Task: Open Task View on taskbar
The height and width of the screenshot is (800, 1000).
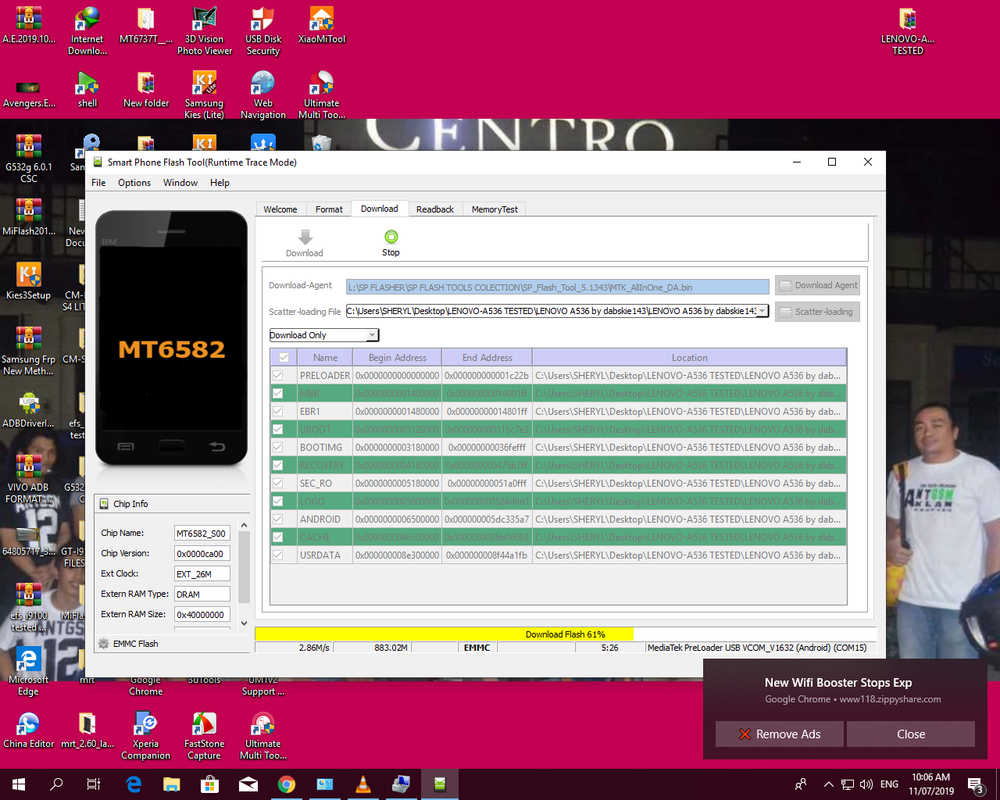Action: (93, 784)
